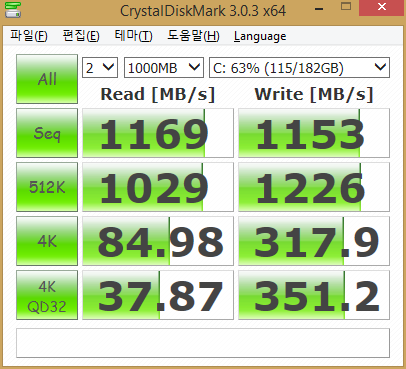Expand the C: drive selection dropdown

299,68
